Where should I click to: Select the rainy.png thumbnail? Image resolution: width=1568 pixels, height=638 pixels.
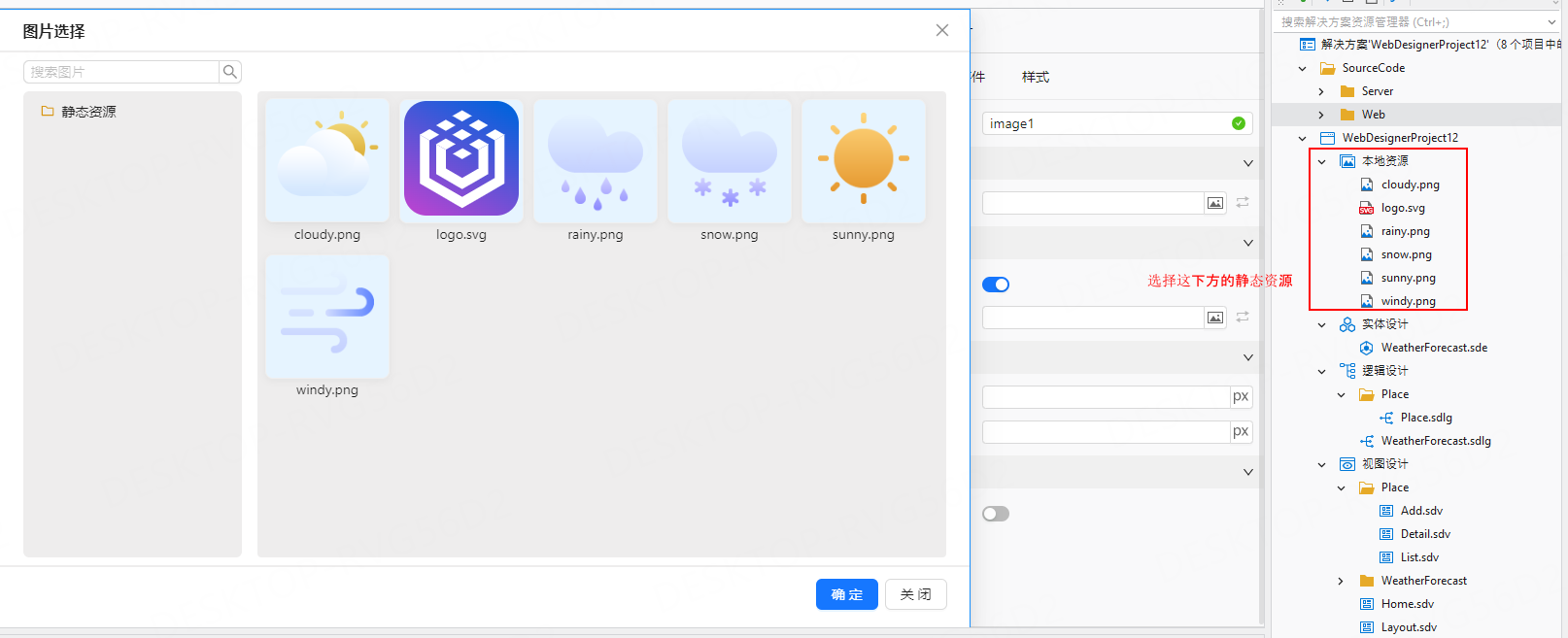pyautogui.click(x=596, y=160)
